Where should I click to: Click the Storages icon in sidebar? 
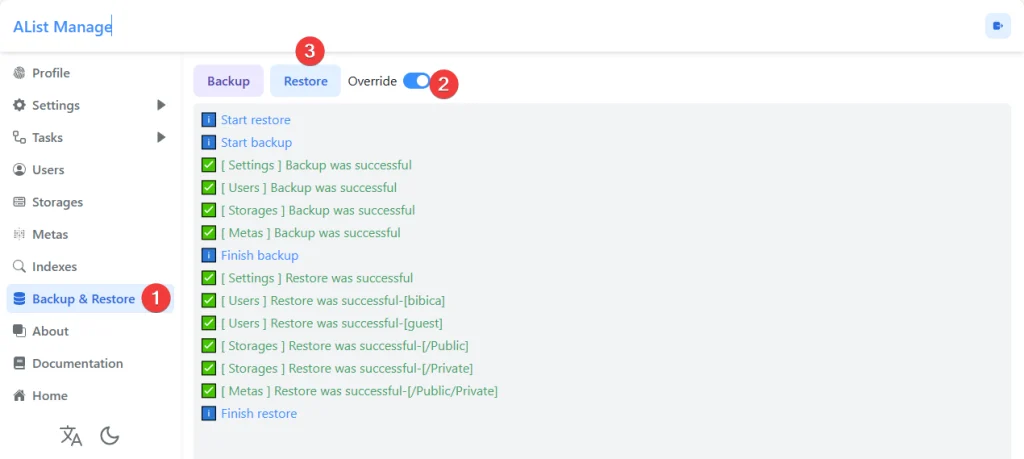point(19,202)
